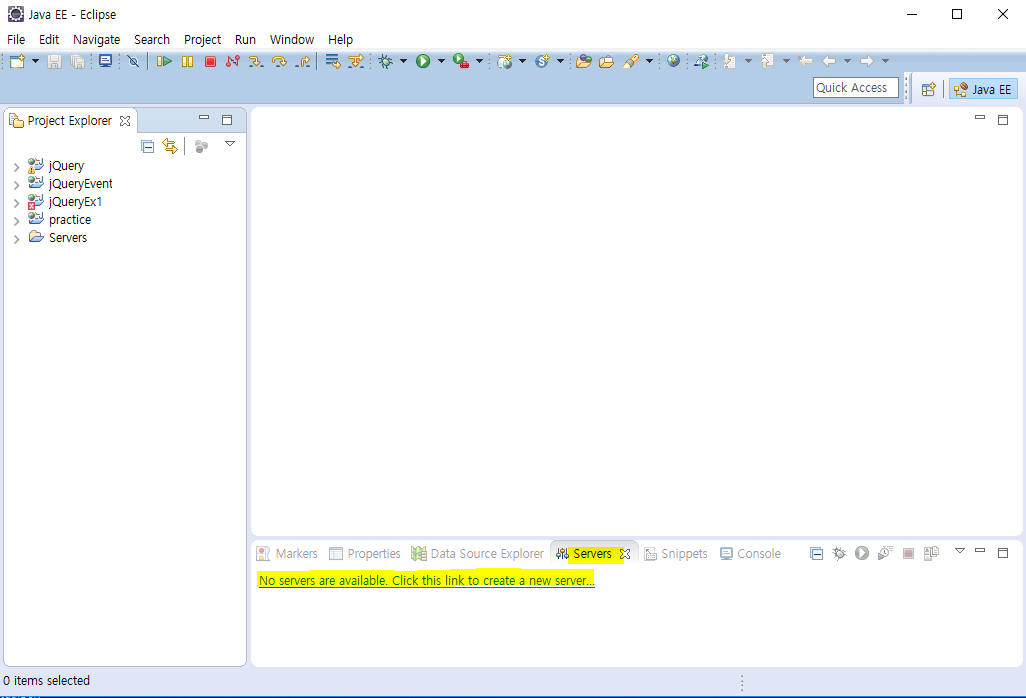Open a new servlet creation wizard icon
1026x698 pixels.
(540, 61)
